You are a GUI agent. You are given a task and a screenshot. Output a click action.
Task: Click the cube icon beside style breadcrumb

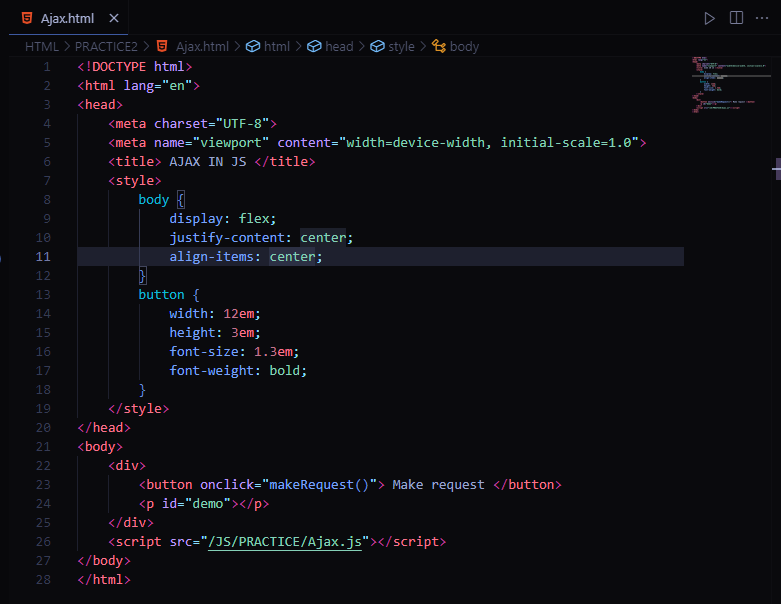coord(378,46)
